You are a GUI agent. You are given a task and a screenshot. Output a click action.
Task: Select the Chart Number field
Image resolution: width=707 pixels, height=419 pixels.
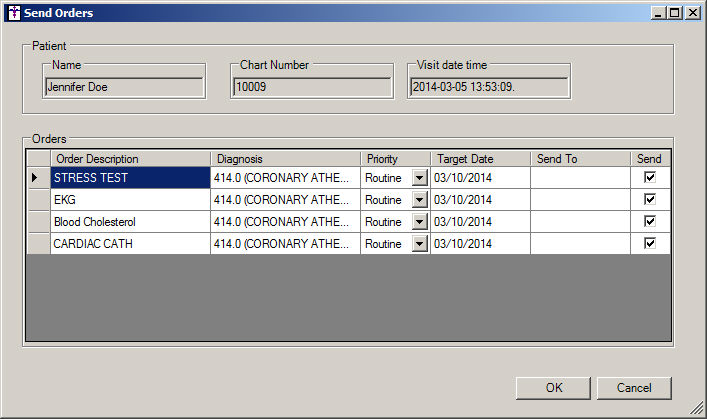(x=311, y=87)
